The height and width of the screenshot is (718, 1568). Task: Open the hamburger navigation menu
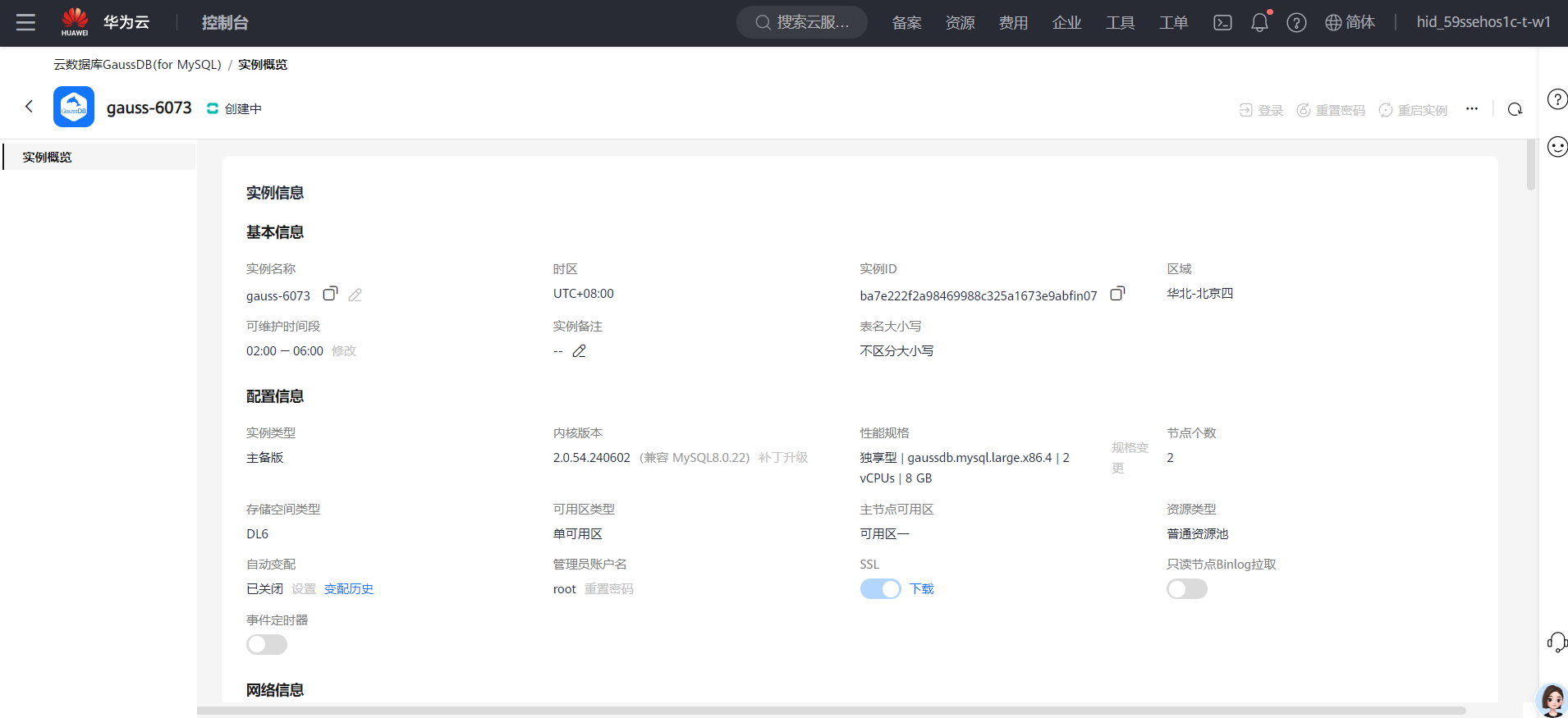tap(26, 22)
